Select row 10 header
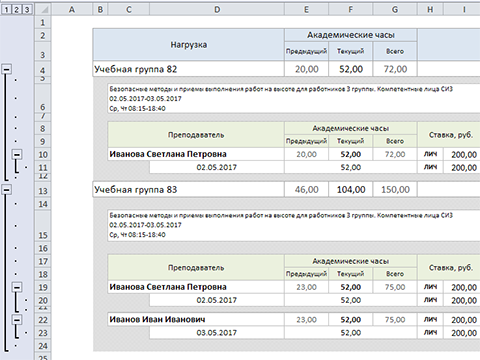This screenshot has height=360, width=480. coord(43,154)
